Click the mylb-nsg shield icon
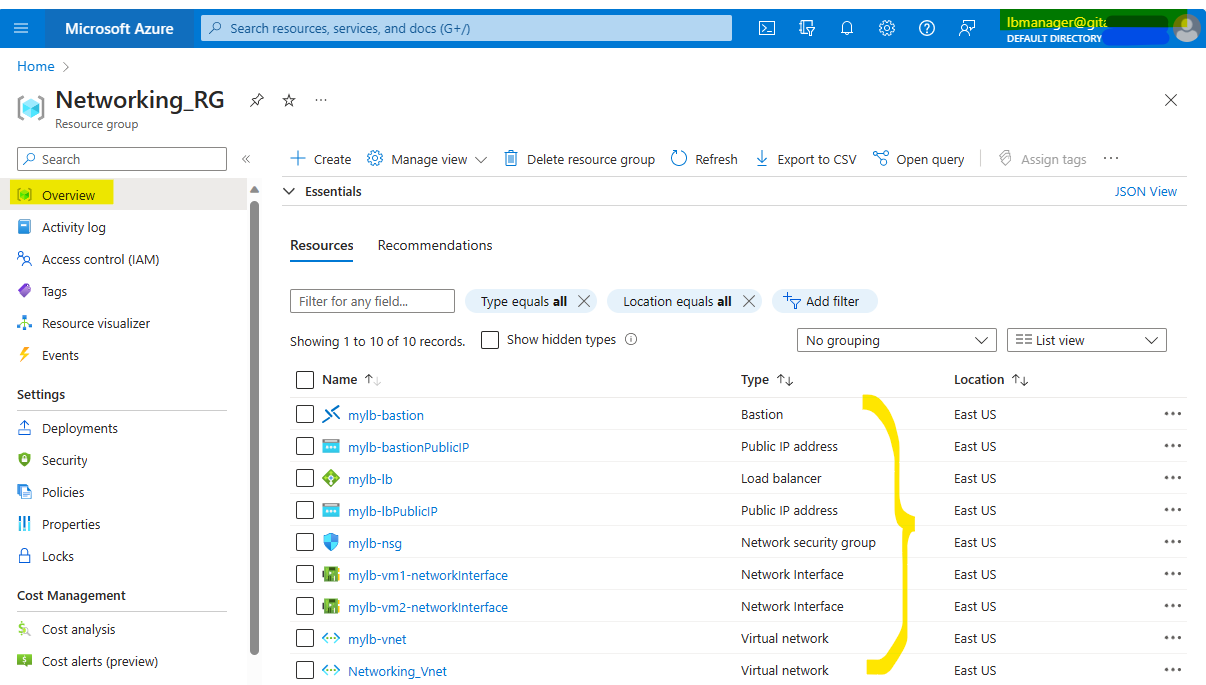This screenshot has width=1206, height=685. click(331, 542)
